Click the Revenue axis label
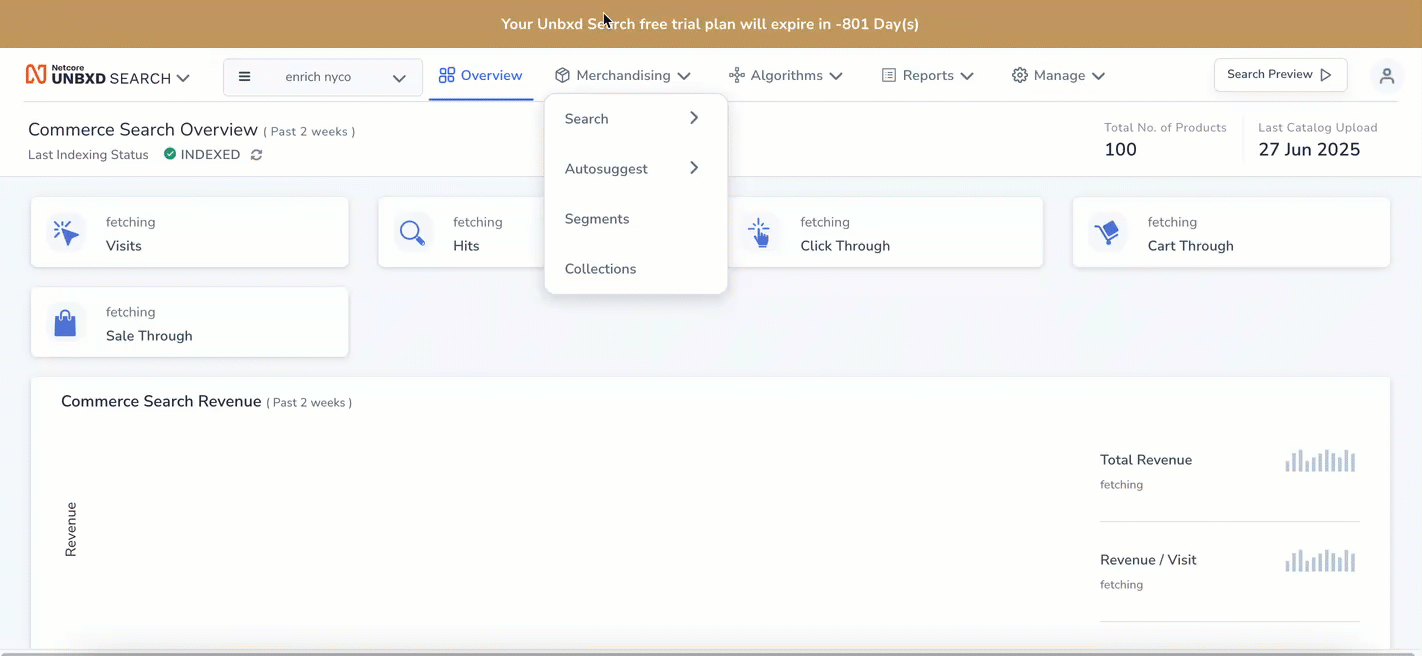 tap(71, 529)
